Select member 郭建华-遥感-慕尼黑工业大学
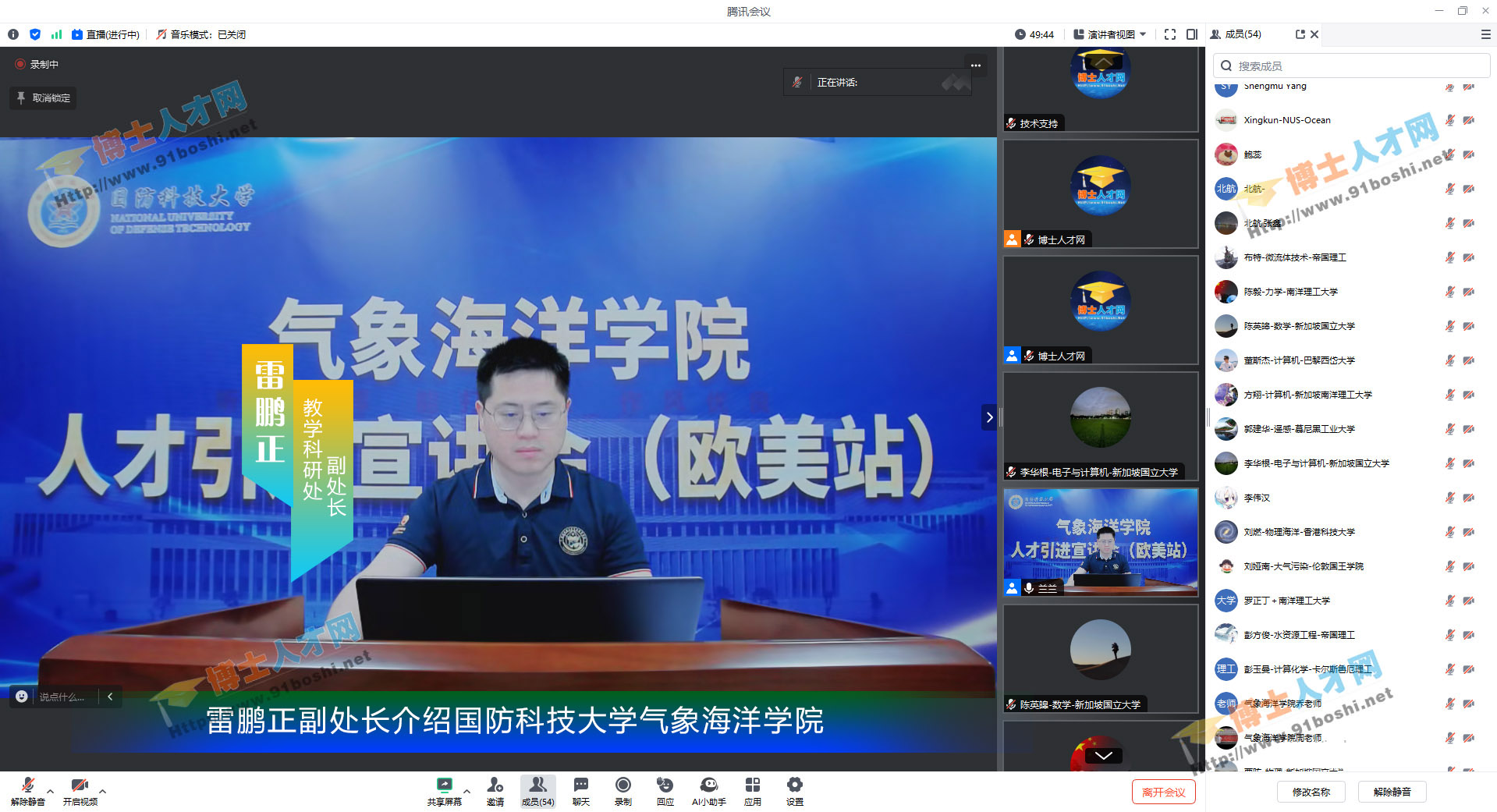This screenshot has height=812, width=1497. click(1352, 429)
